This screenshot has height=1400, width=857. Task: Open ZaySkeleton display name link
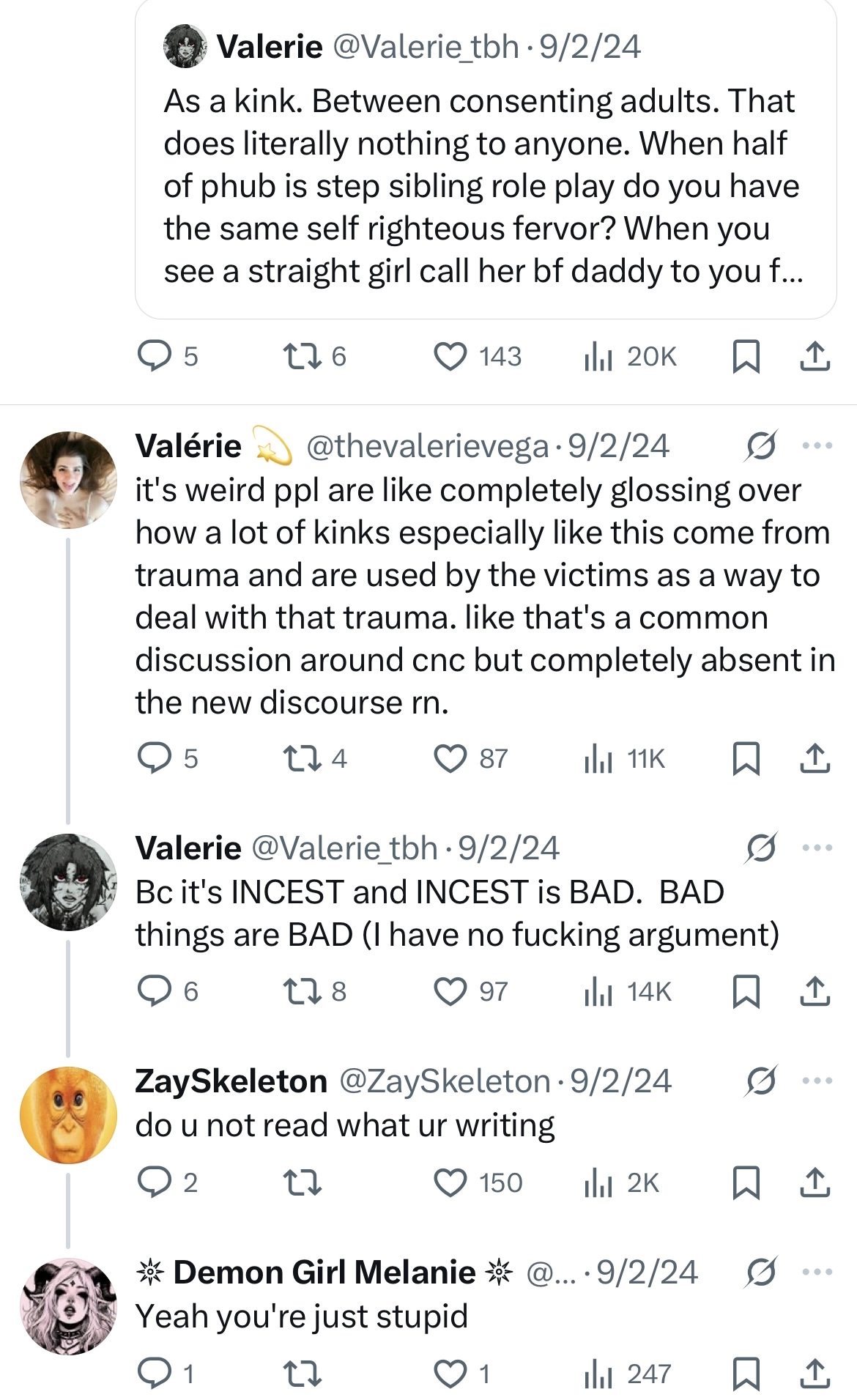[x=231, y=1081]
